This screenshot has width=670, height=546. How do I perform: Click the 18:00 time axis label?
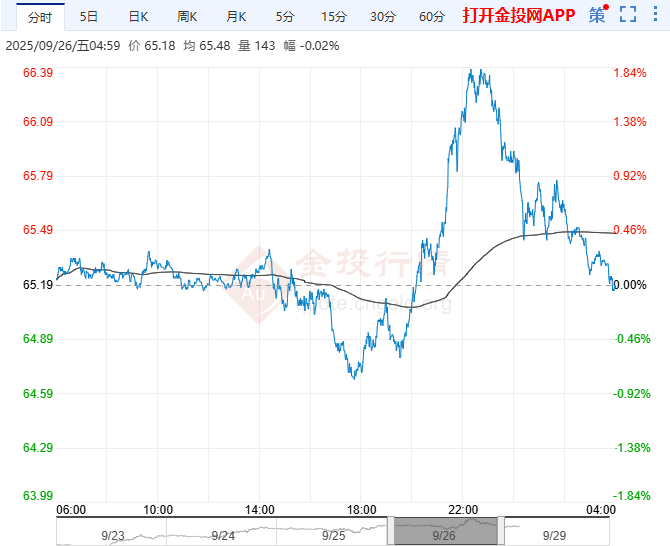click(x=361, y=510)
